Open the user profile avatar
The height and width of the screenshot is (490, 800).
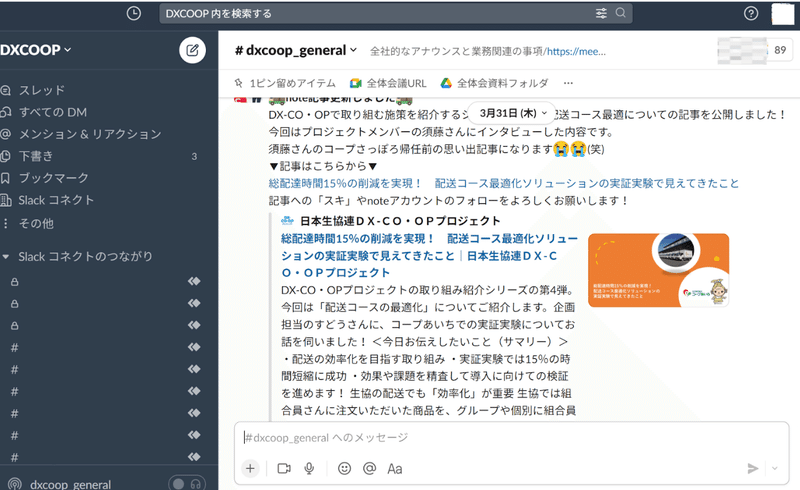coord(783,14)
